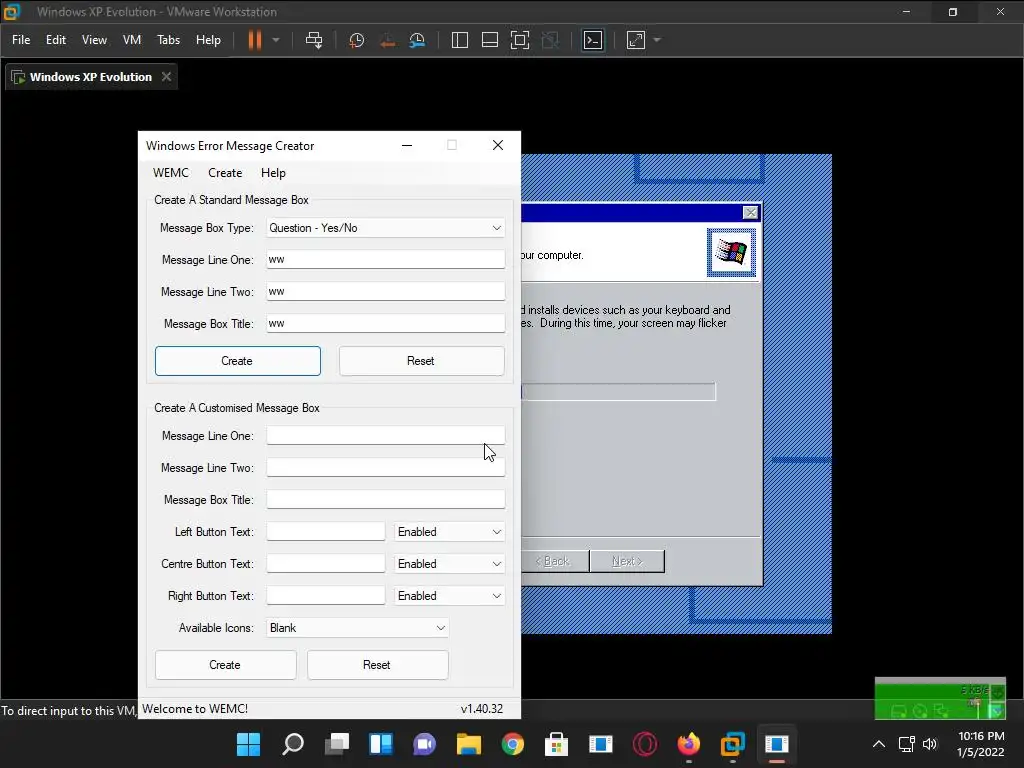Reset the standard message box form
This screenshot has height=768, width=1024.
tap(421, 361)
